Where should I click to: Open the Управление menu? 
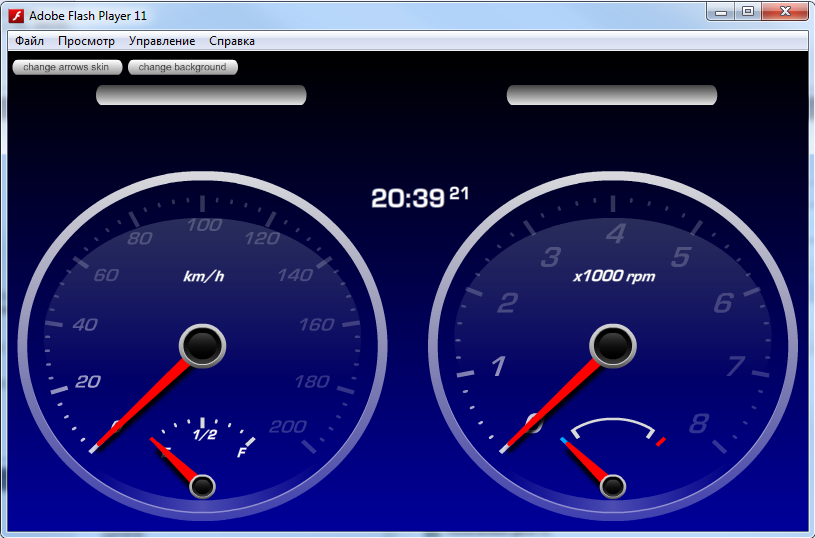(x=162, y=41)
